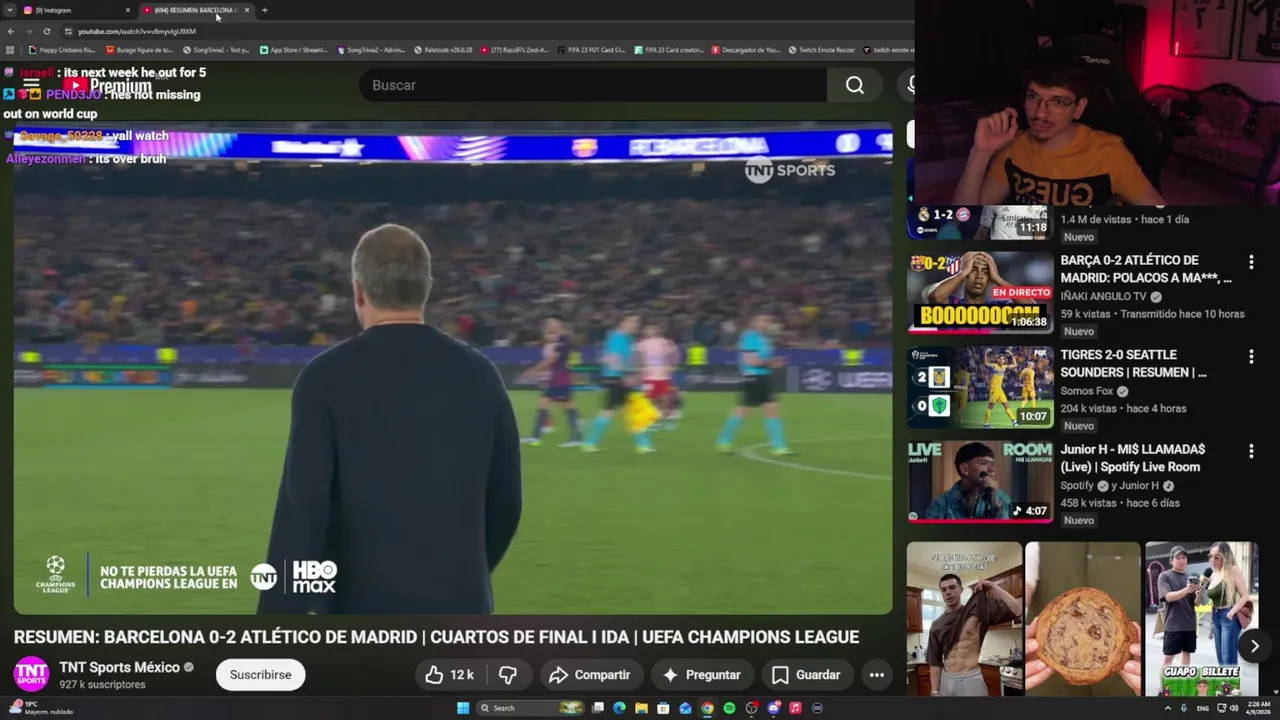Open the clock showing 2:26 AM

point(1258,708)
